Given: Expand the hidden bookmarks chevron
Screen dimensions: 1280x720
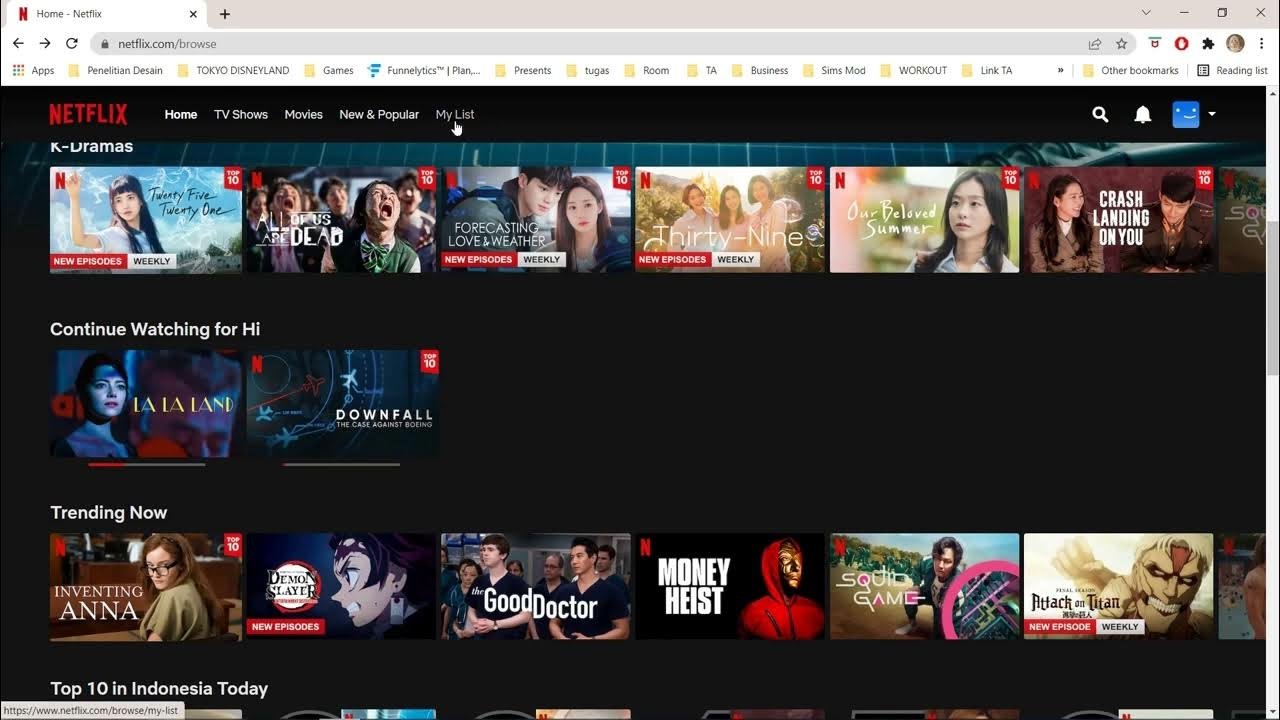Looking at the screenshot, I should (x=1060, y=71).
